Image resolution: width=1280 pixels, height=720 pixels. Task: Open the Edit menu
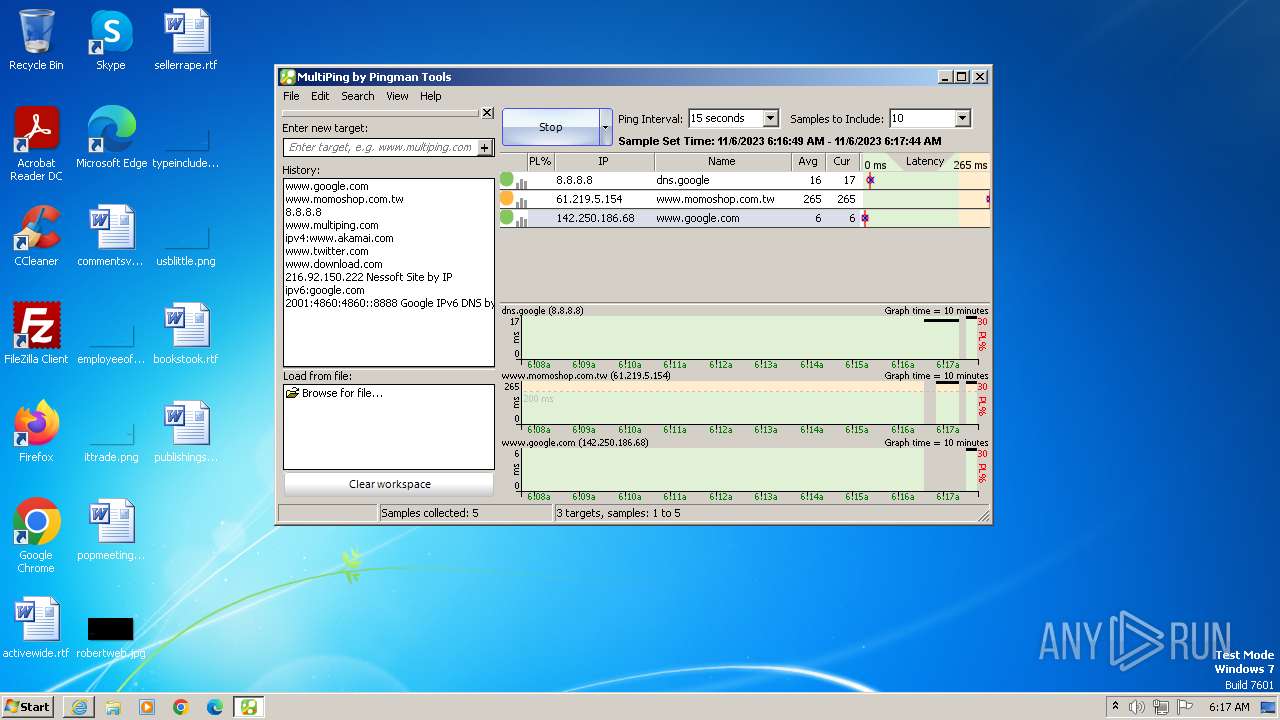coord(320,96)
